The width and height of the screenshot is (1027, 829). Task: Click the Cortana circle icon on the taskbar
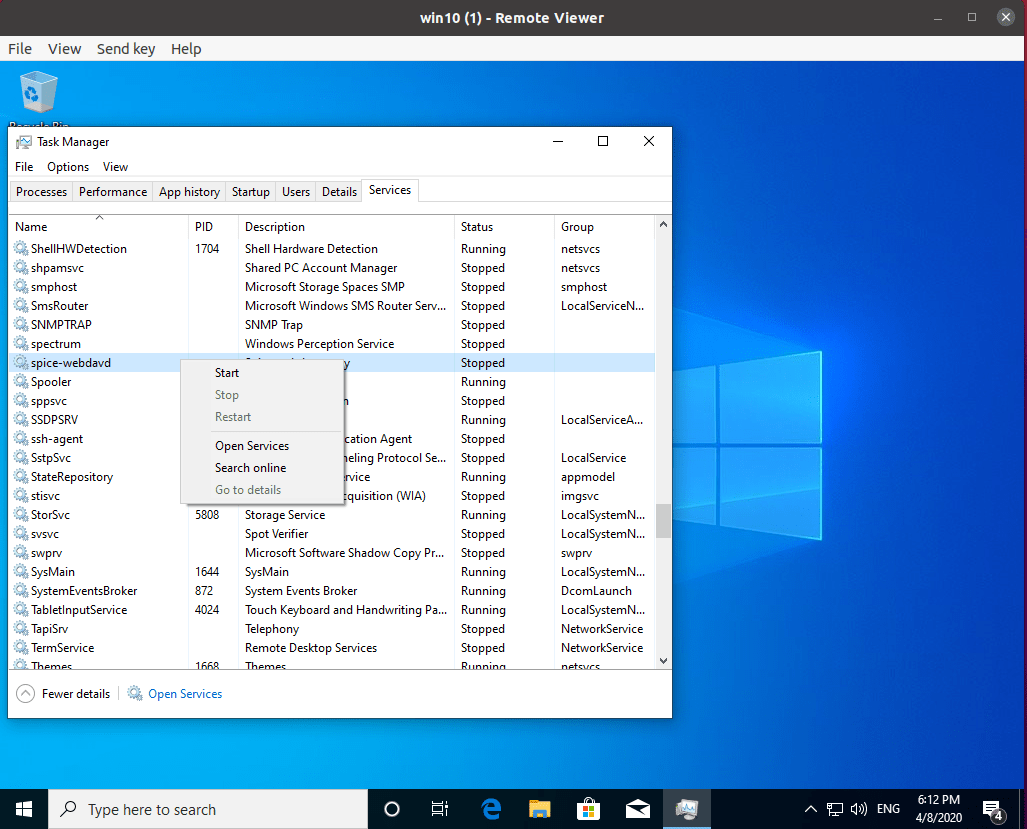(391, 809)
